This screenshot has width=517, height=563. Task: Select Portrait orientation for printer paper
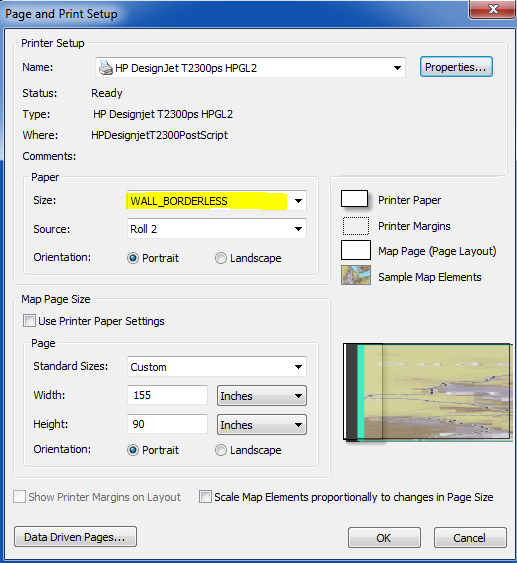pyautogui.click(x=132, y=258)
